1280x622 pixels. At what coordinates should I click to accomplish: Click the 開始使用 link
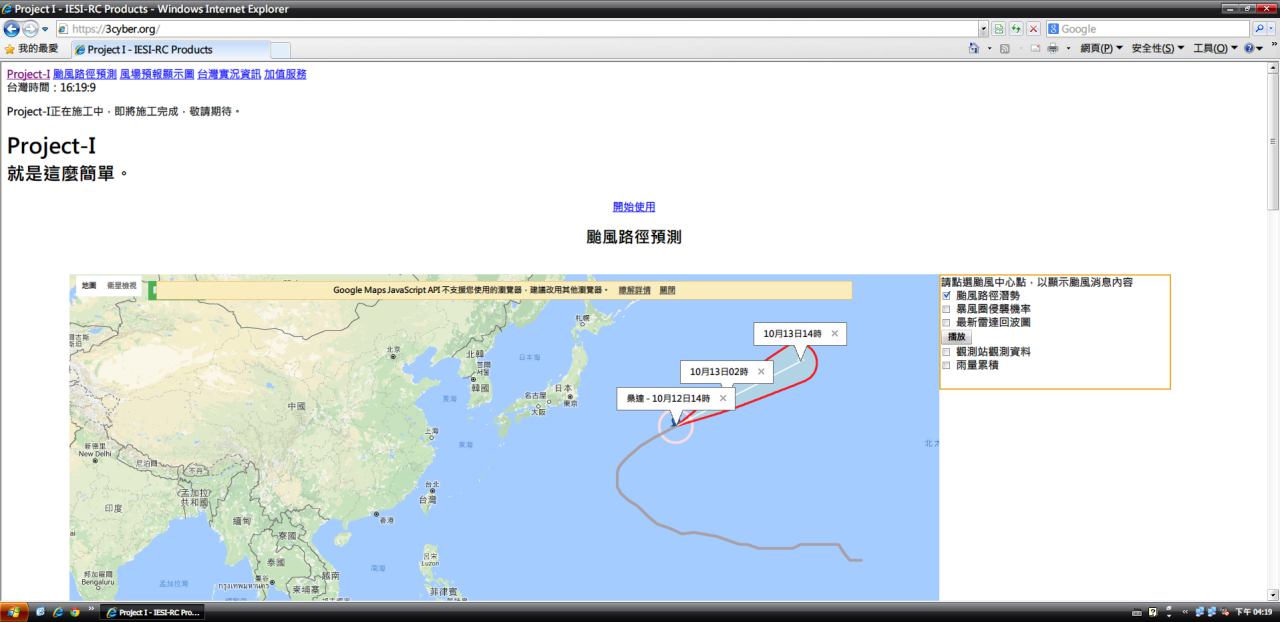click(634, 207)
